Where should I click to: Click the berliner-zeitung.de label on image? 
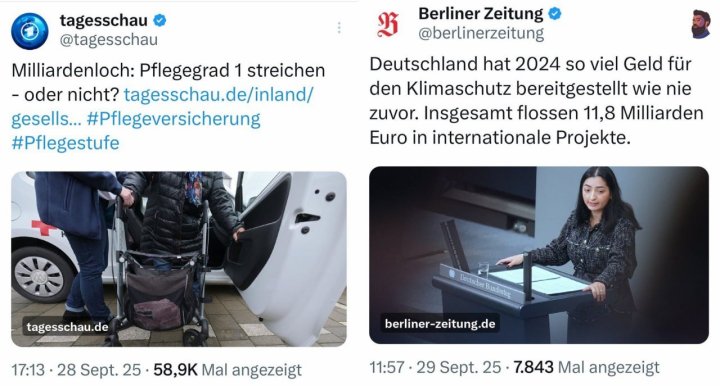[x=440, y=324]
